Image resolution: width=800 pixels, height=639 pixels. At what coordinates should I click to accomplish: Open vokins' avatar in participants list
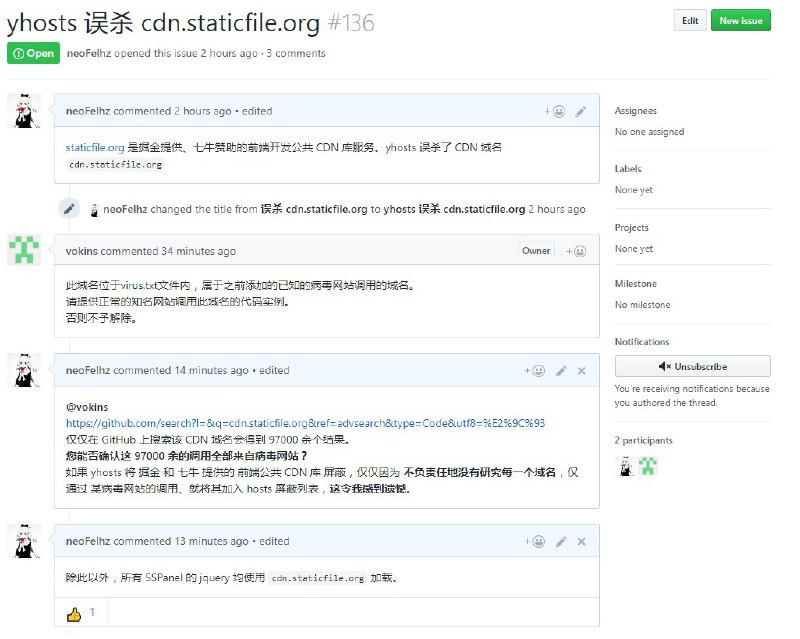pyautogui.click(x=647, y=466)
